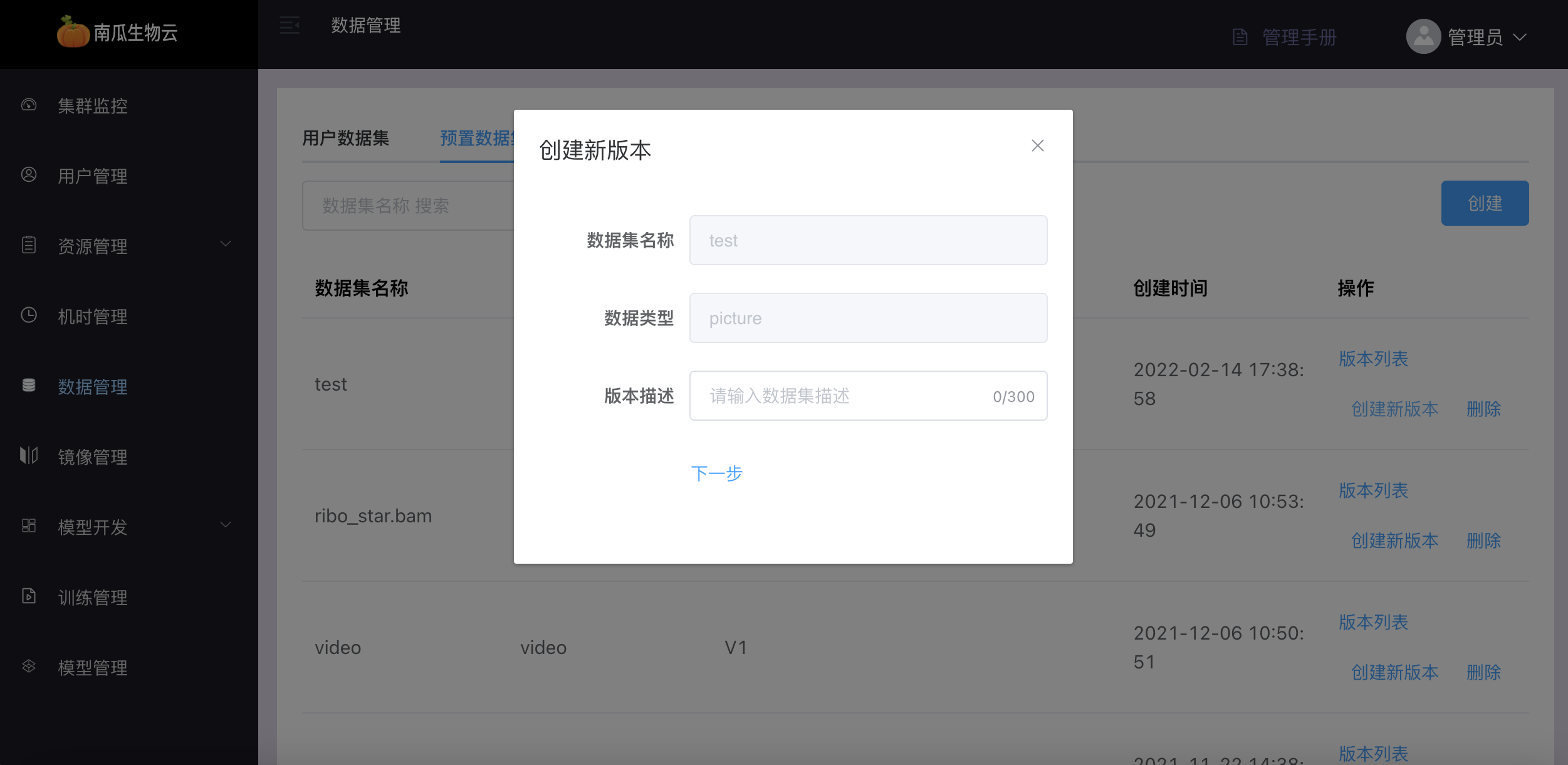
Task: Delete the video dataset
Action: click(1483, 672)
